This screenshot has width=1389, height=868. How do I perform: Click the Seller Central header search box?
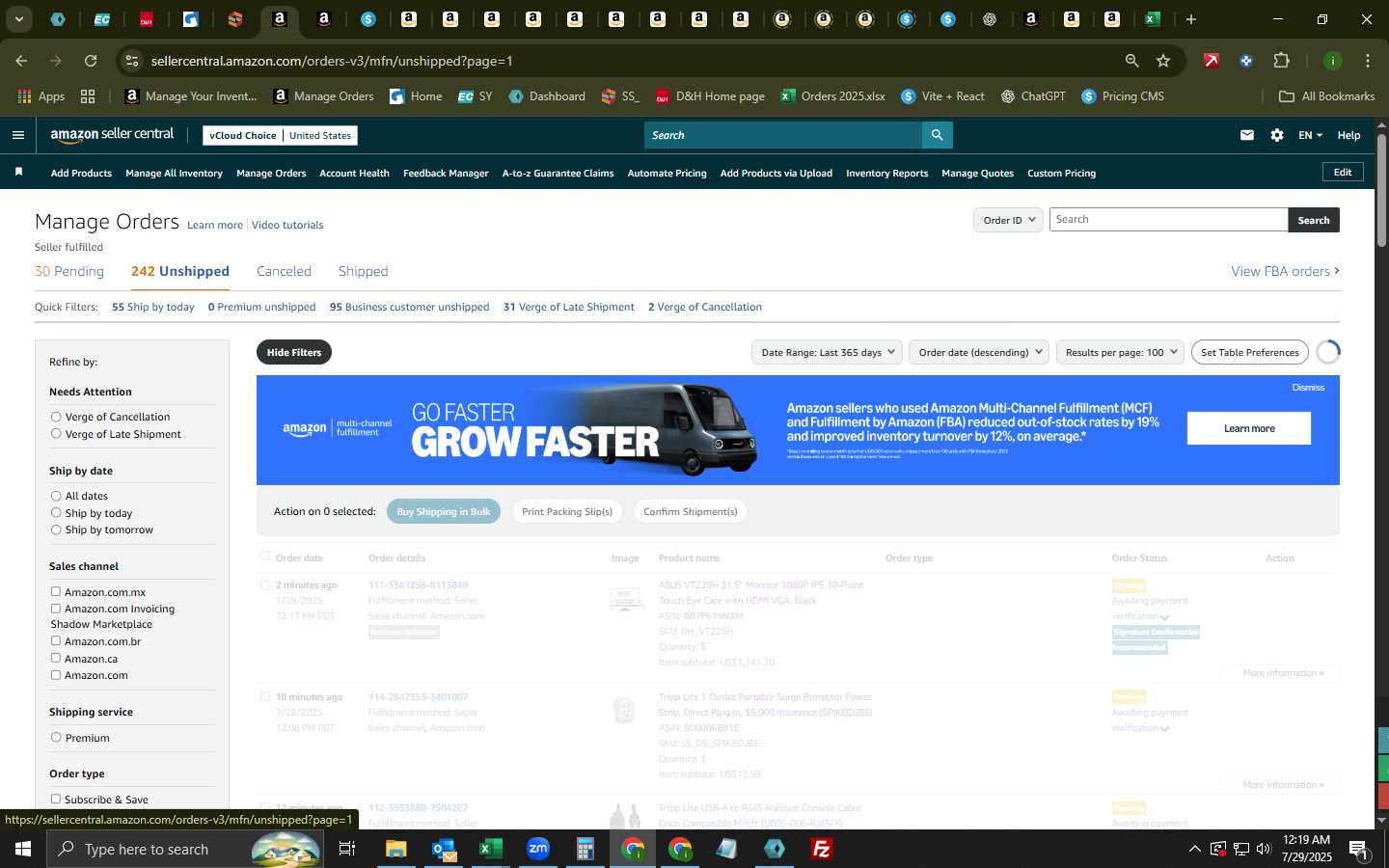782,135
